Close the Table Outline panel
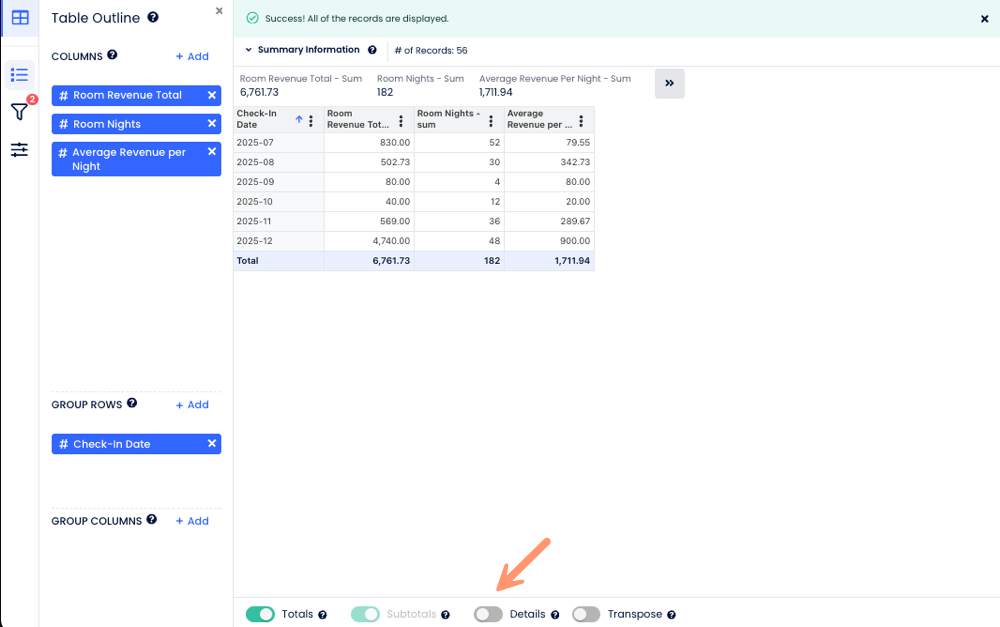The image size is (1000, 627). 219,11
